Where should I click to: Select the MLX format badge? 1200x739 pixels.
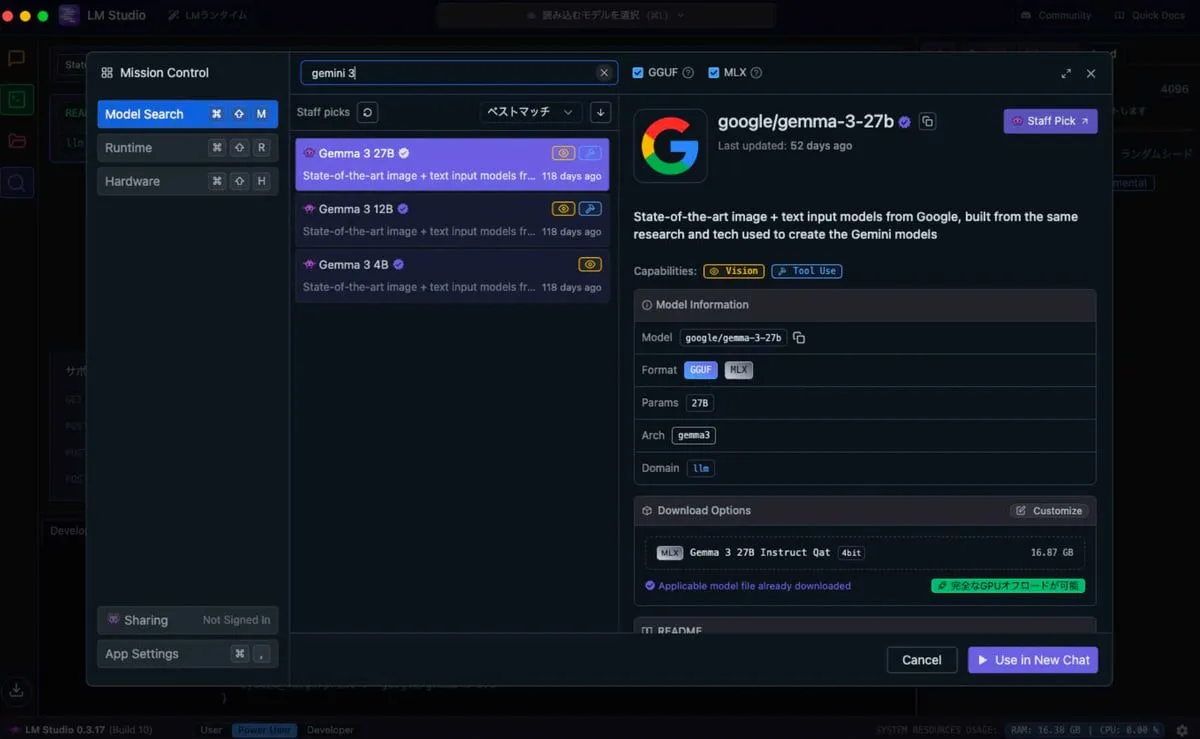pyautogui.click(x=738, y=370)
